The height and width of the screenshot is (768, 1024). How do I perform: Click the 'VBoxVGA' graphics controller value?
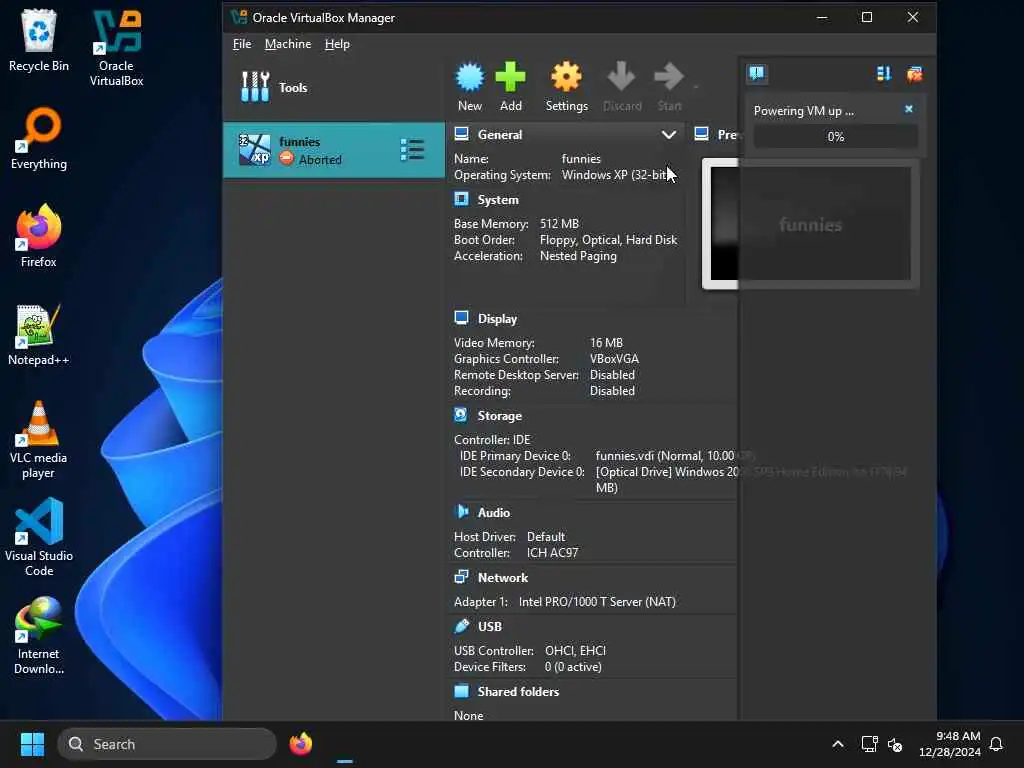pyautogui.click(x=614, y=359)
